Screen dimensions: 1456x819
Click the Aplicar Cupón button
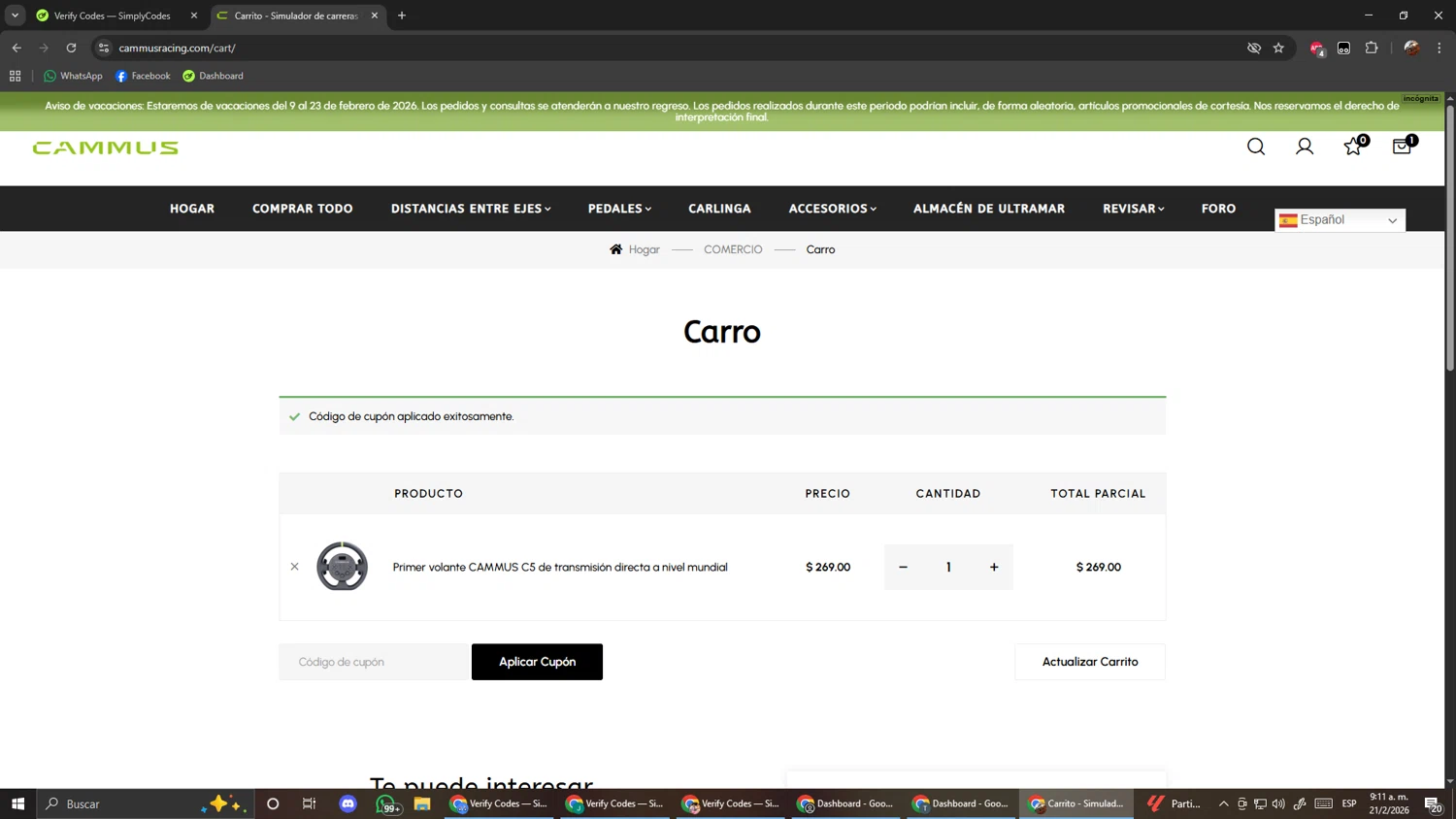[537, 662]
